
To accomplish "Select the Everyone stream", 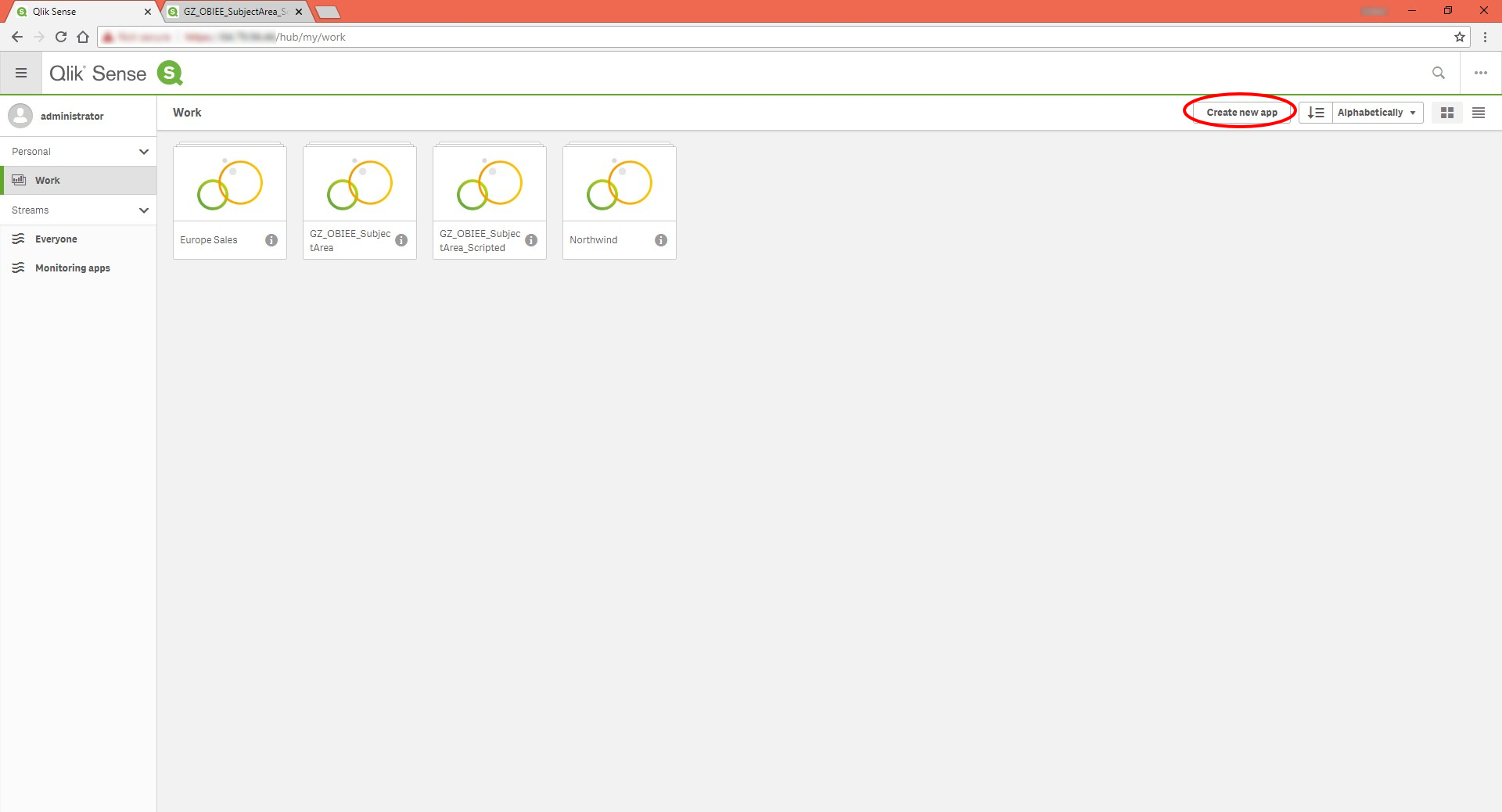I will [78, 239].
